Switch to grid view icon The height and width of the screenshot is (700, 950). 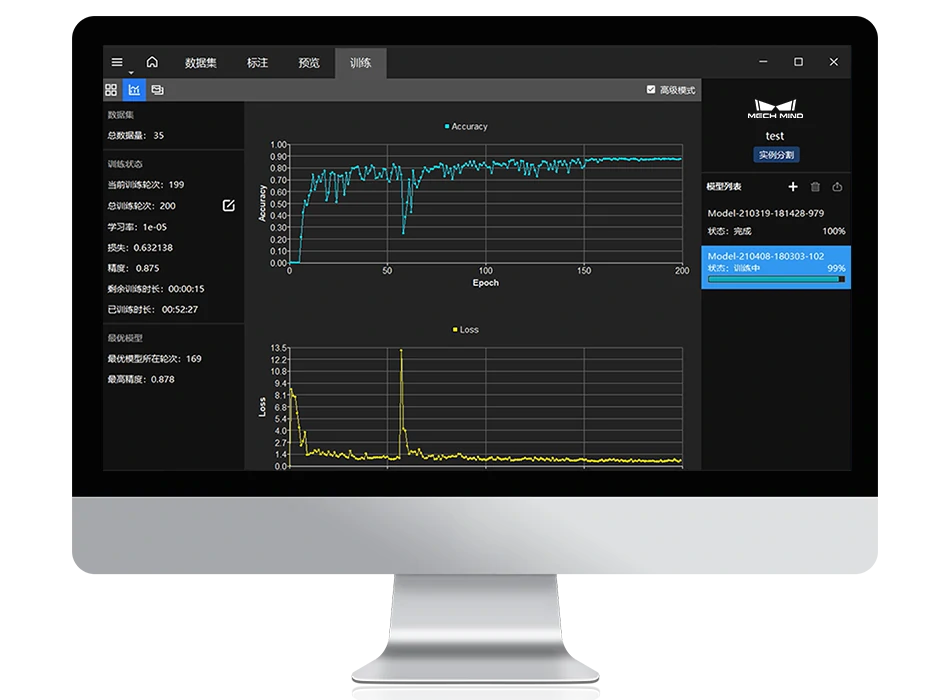pyautogui.click(x=111, y=90)
